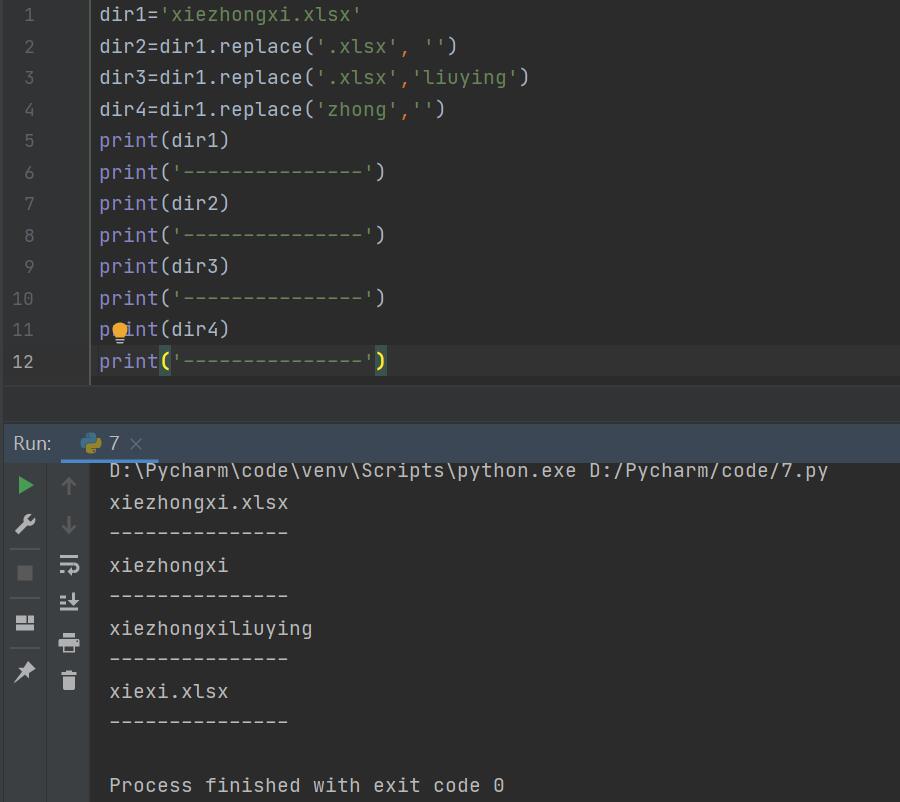Click the Python icon on the run tab
Viewport: 900px width, 802px height.
[91, 443]
